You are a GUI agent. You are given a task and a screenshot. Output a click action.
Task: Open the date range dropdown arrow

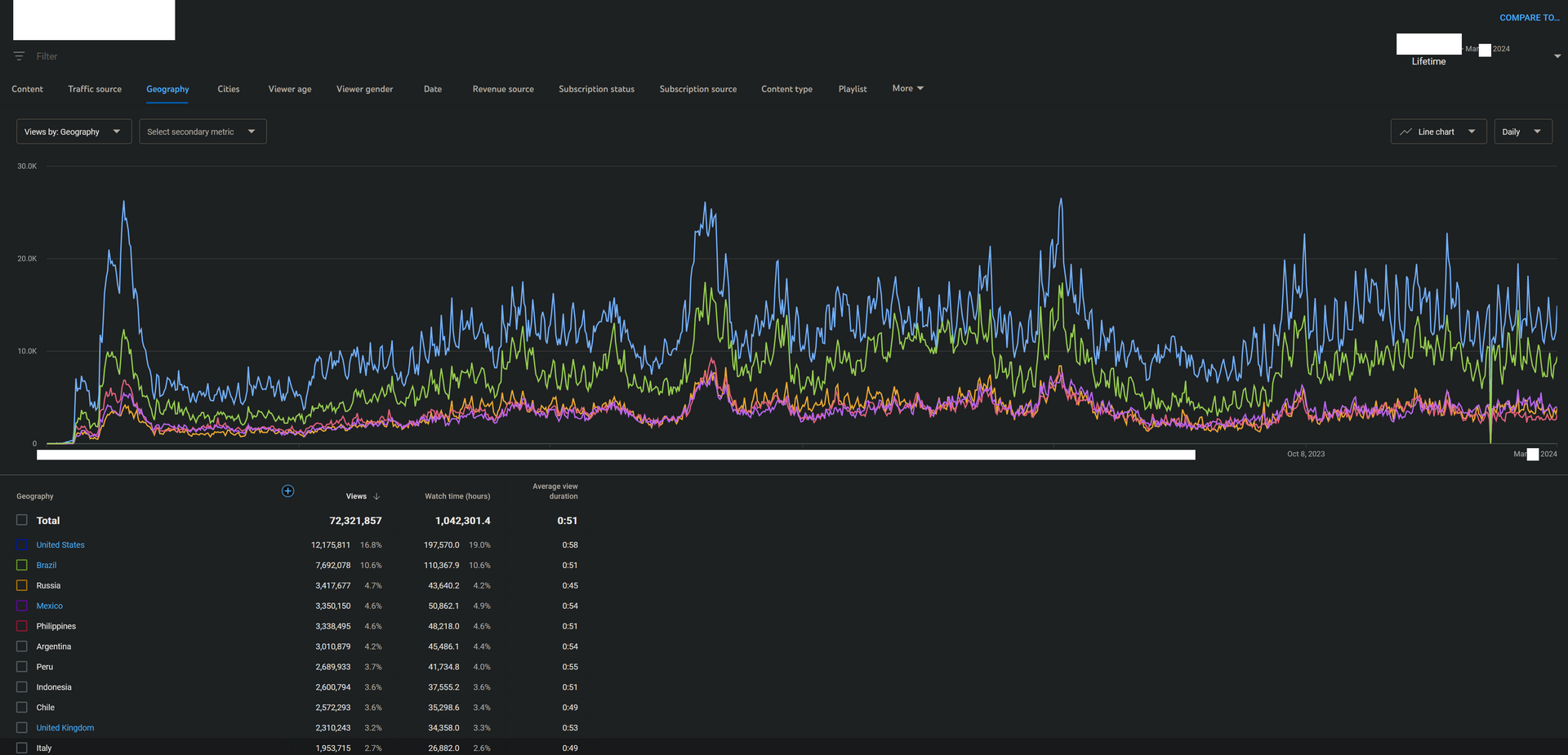[1557, 56]
